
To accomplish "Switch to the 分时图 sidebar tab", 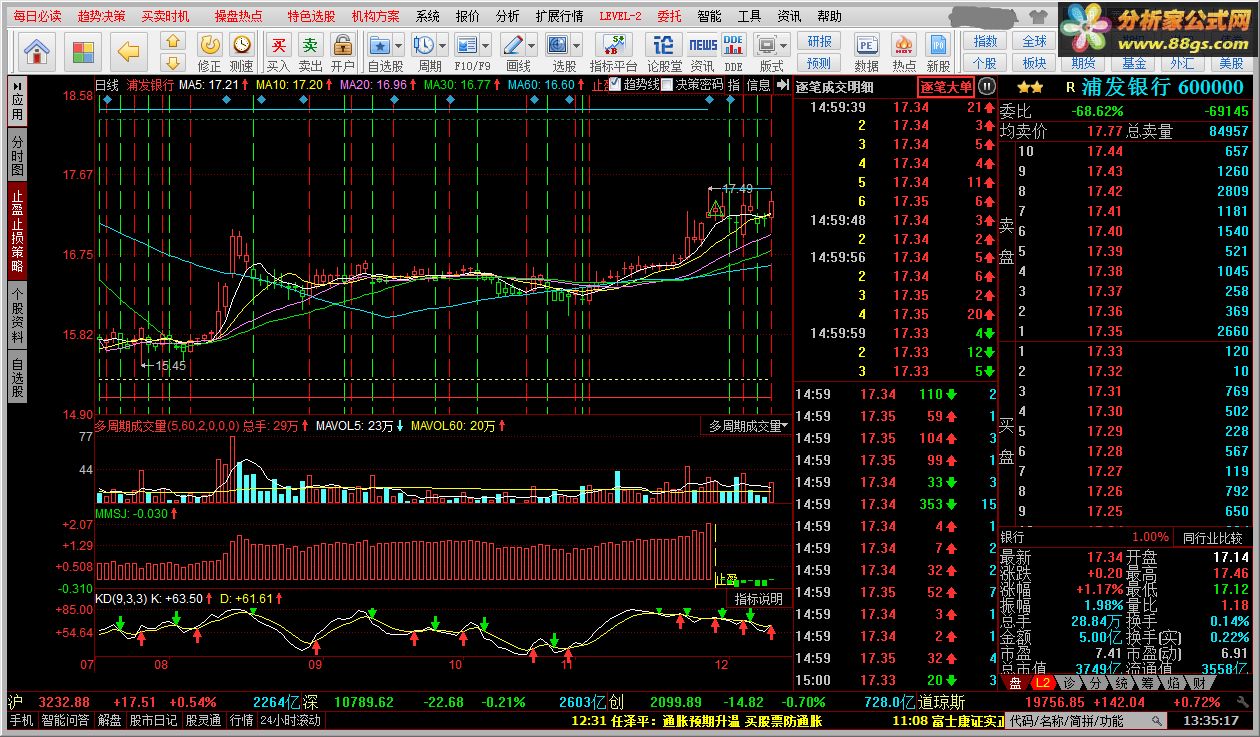I will point(17,155).
